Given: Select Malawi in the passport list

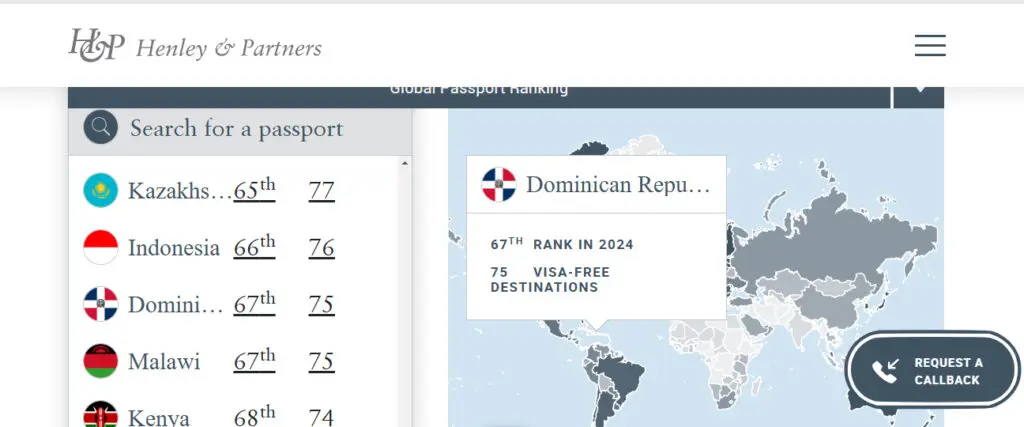Looking at the screenshot, I should [164, 361].
